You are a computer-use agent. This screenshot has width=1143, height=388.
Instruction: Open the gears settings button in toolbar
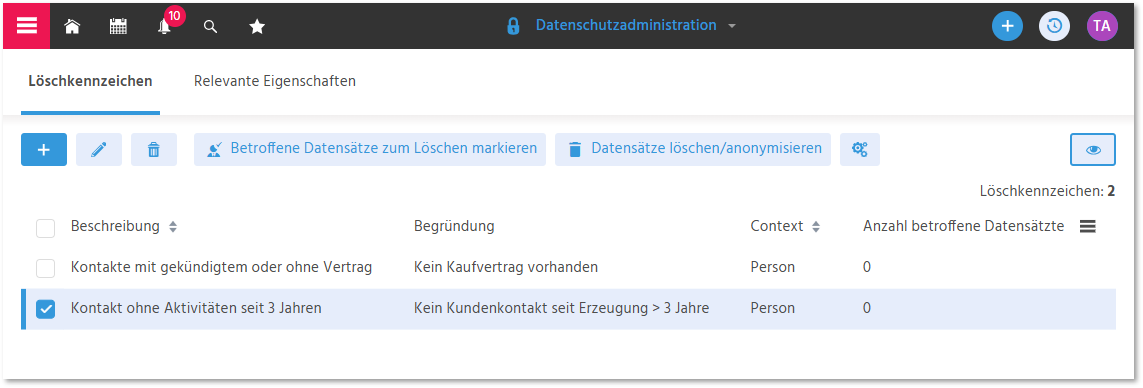[859, 150]
